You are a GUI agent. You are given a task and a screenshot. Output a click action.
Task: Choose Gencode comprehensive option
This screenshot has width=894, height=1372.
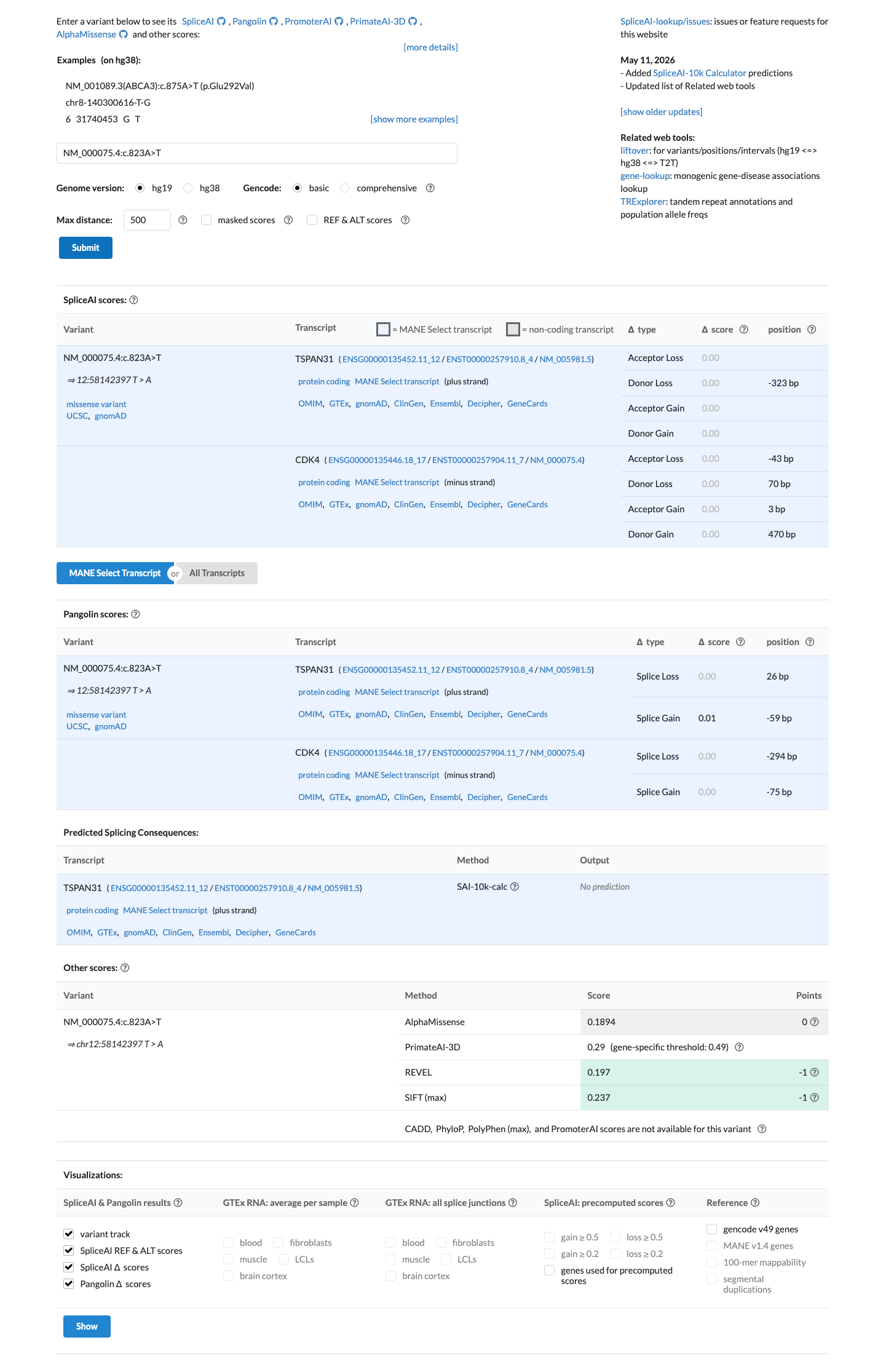point(345,188)
